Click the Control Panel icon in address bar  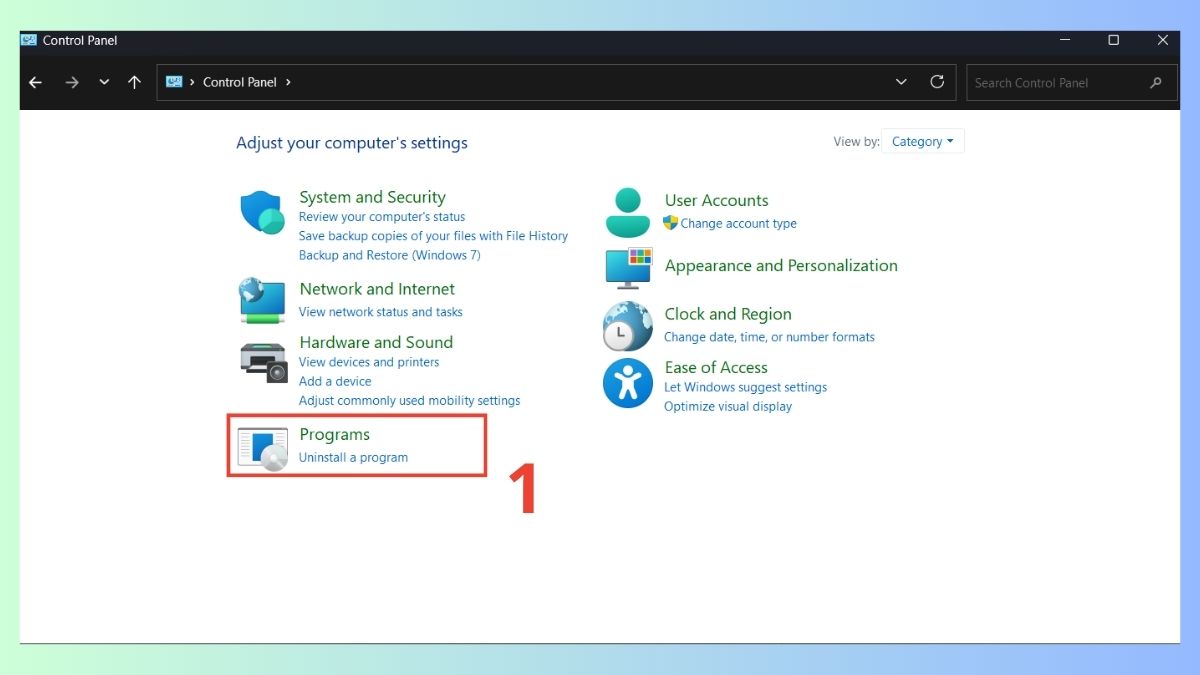174,82
